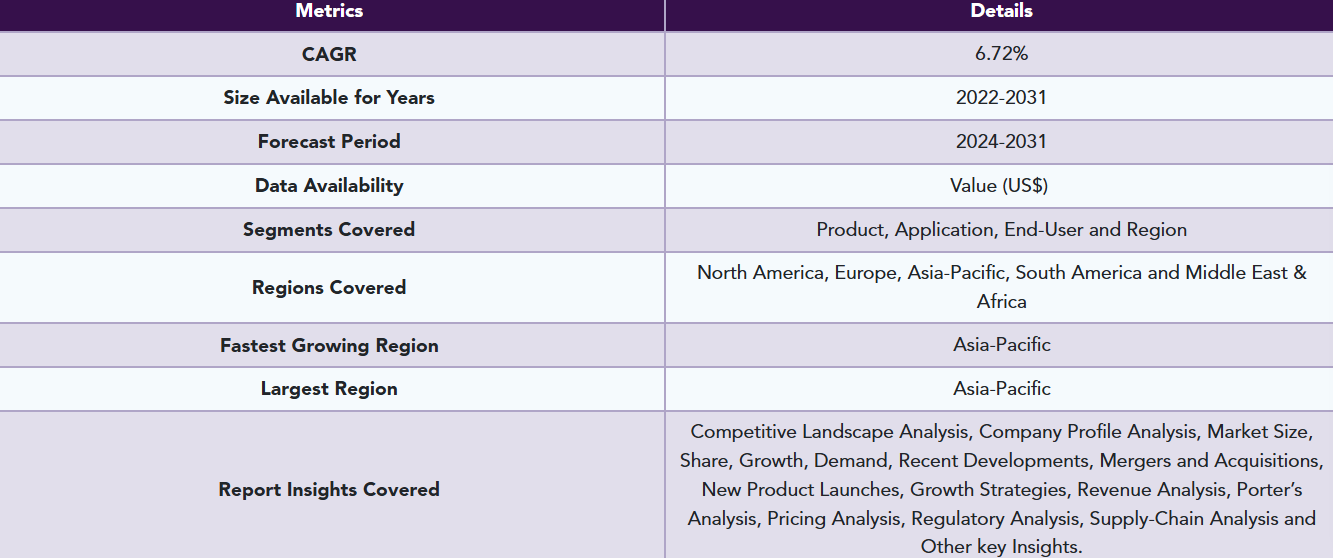The image size is (1333, 558).
Task: Click Asia-Pacific in Largest Region row
Action: tap(1001, 389)
